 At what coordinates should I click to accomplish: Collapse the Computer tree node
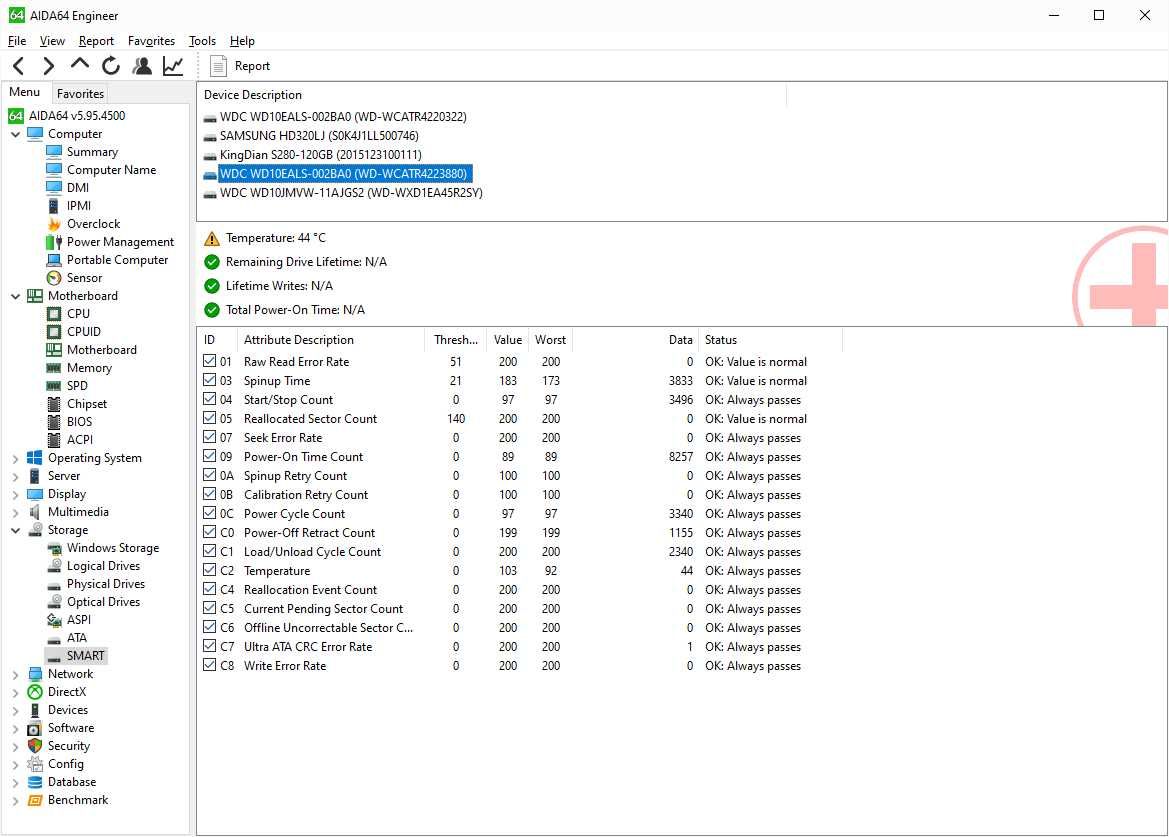point(16,134)
